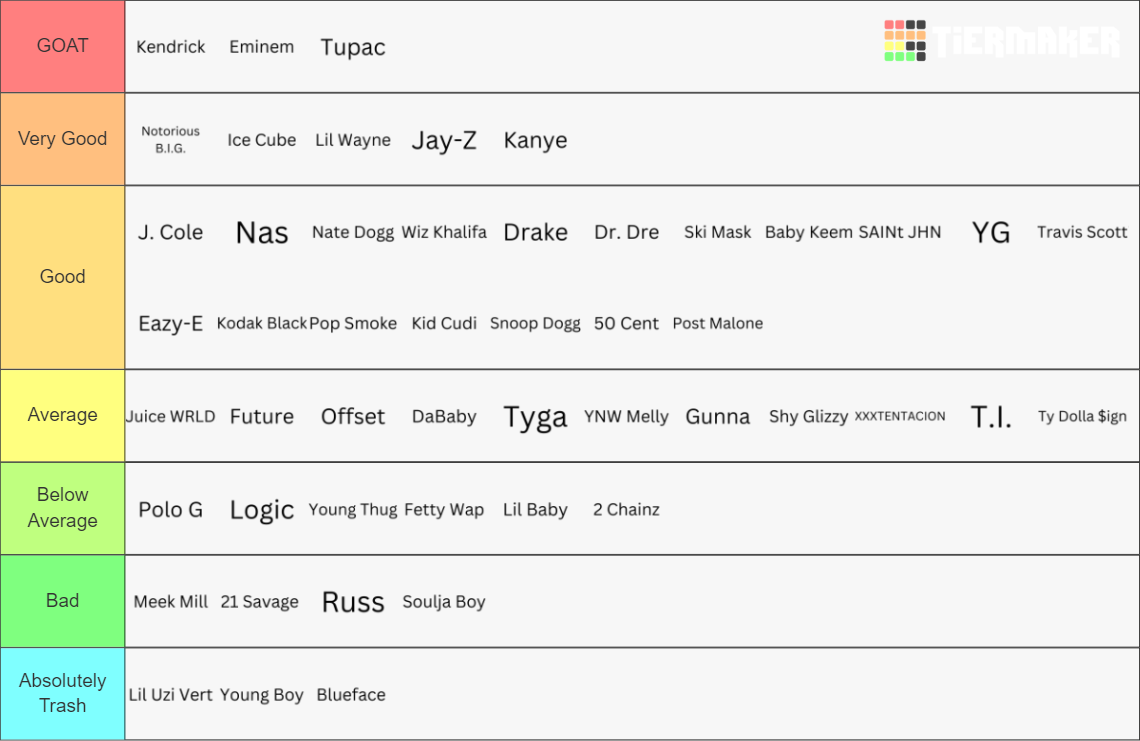Screen dimensions: 1140x741
Task: Click the Absolutely Trash tier label
Action: tap(63, 694)
